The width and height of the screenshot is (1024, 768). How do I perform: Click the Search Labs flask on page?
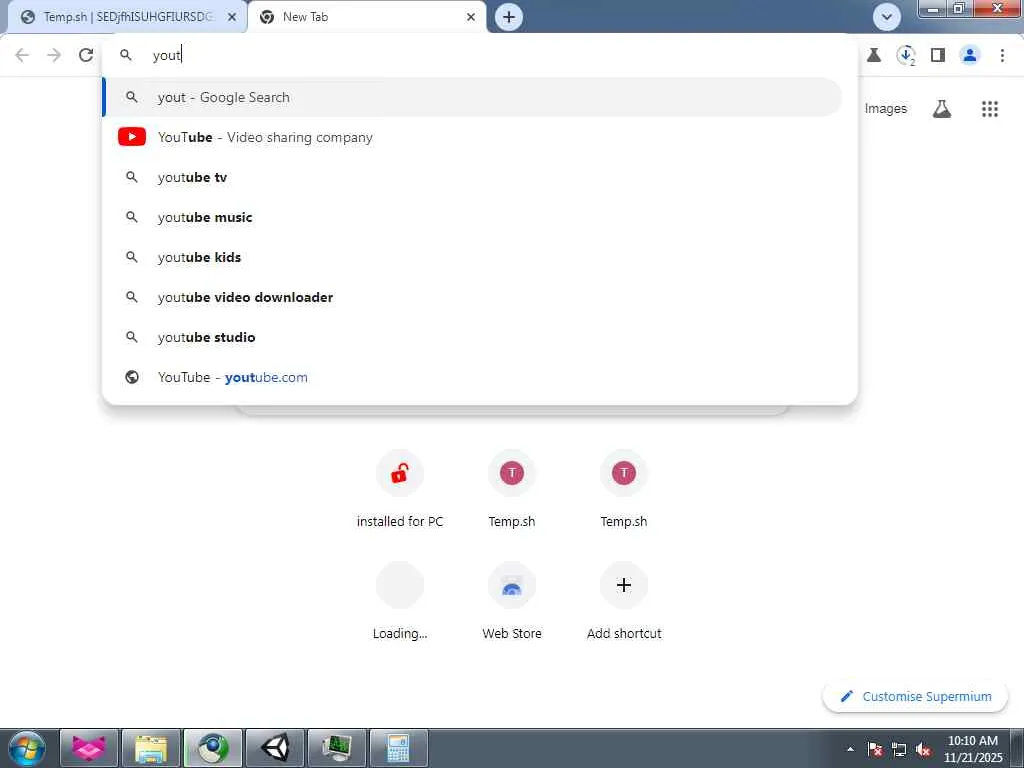(x=942, y=109)
